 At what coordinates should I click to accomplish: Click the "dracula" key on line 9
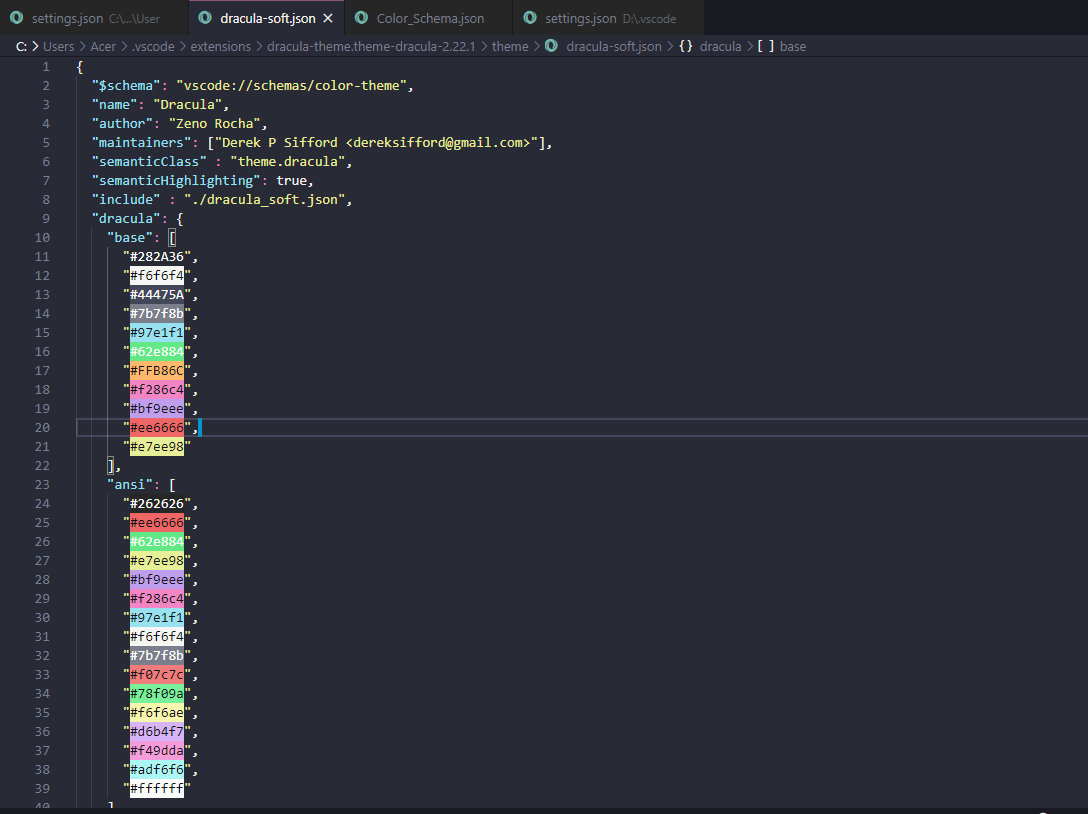[126, 219]
